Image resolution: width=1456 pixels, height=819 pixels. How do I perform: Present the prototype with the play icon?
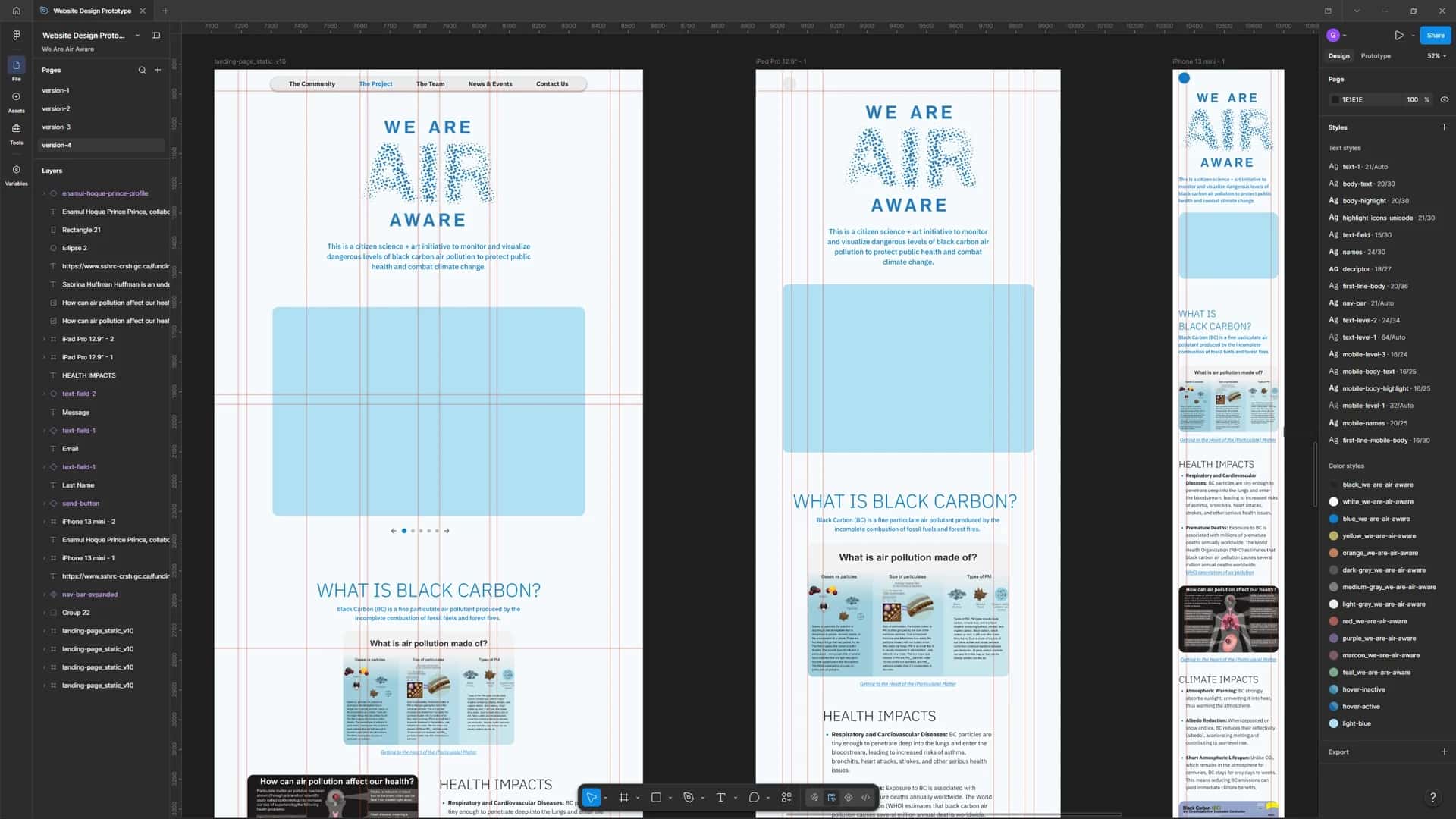(x=1399, y=35)
